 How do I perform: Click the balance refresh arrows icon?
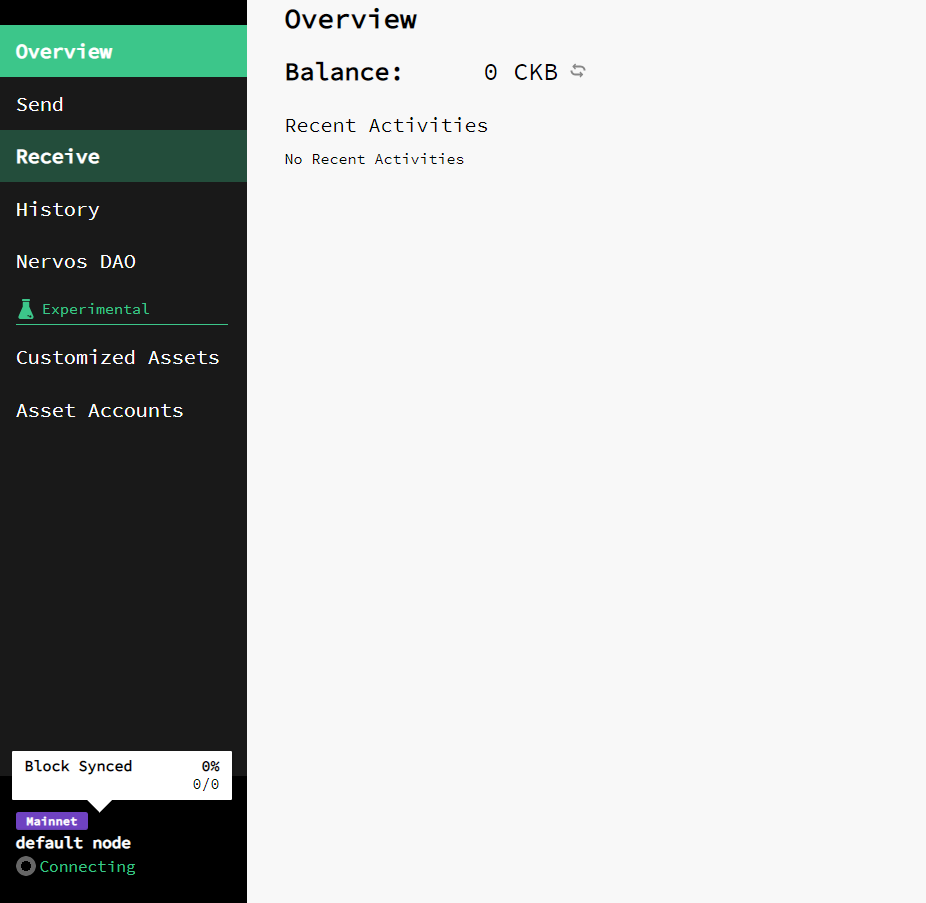578,71
